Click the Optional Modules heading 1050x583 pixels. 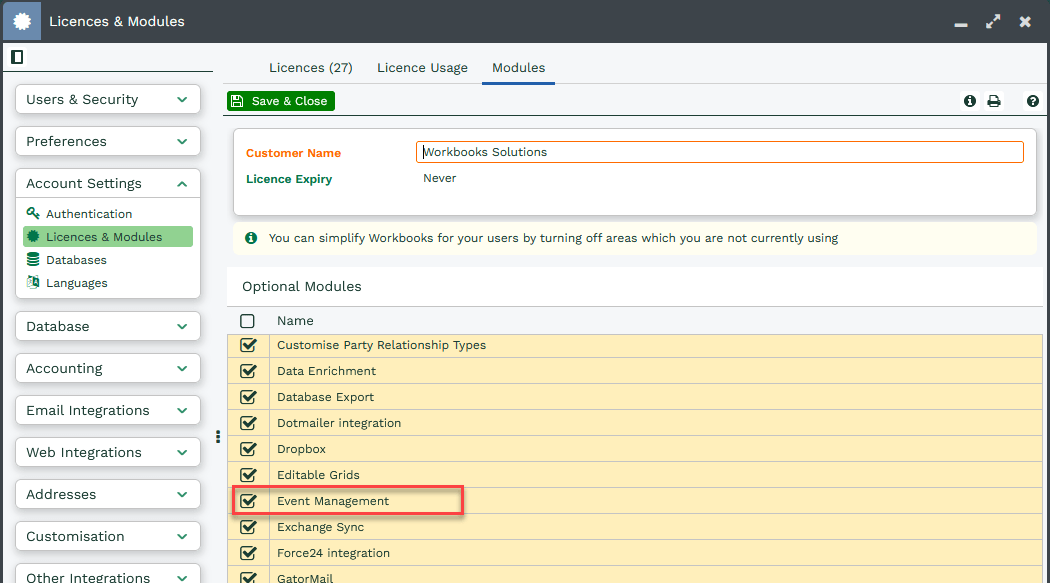point(302,286)
